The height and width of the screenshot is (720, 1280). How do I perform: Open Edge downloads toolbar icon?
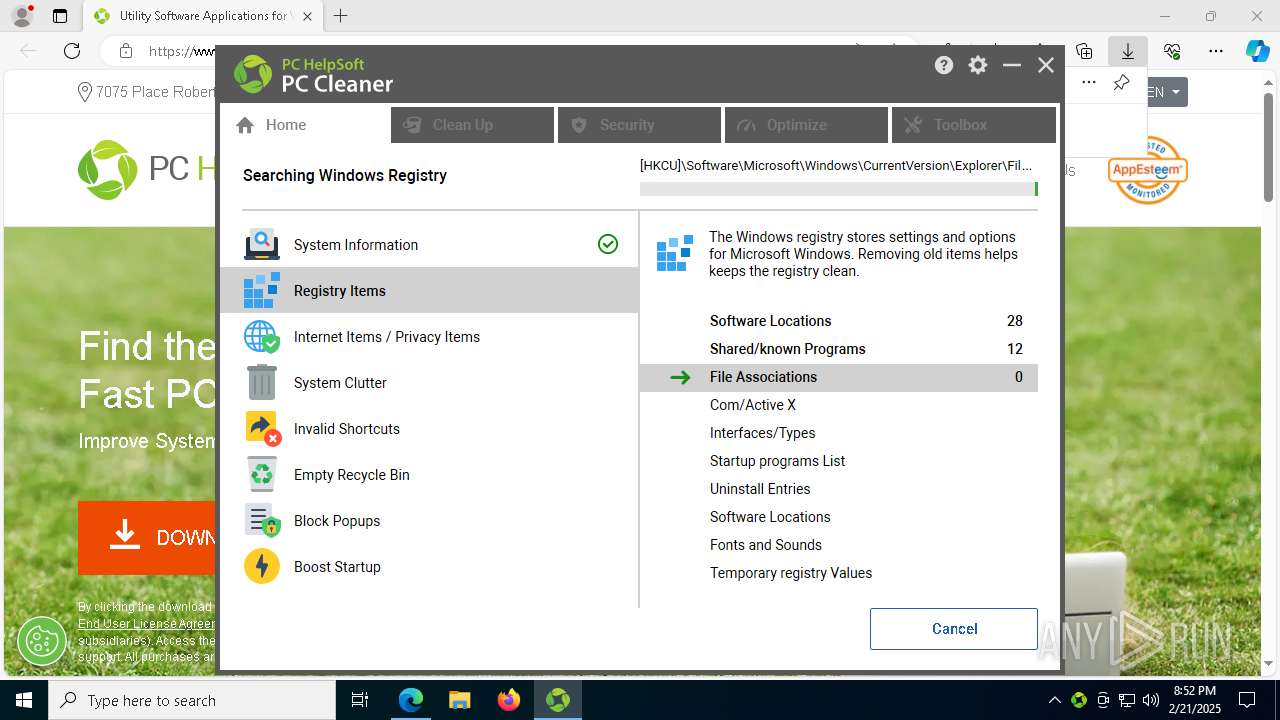(1127, 51)
